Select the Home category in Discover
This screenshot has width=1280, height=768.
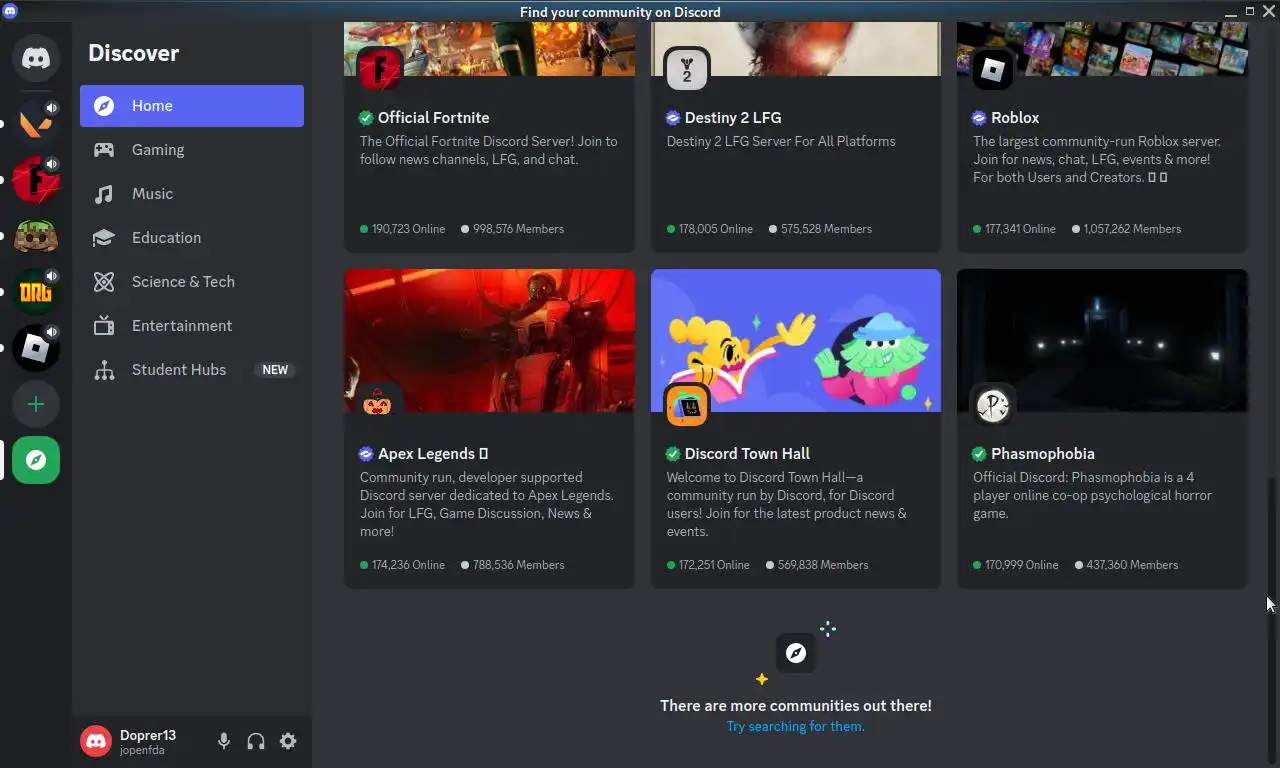click(192, 106)
